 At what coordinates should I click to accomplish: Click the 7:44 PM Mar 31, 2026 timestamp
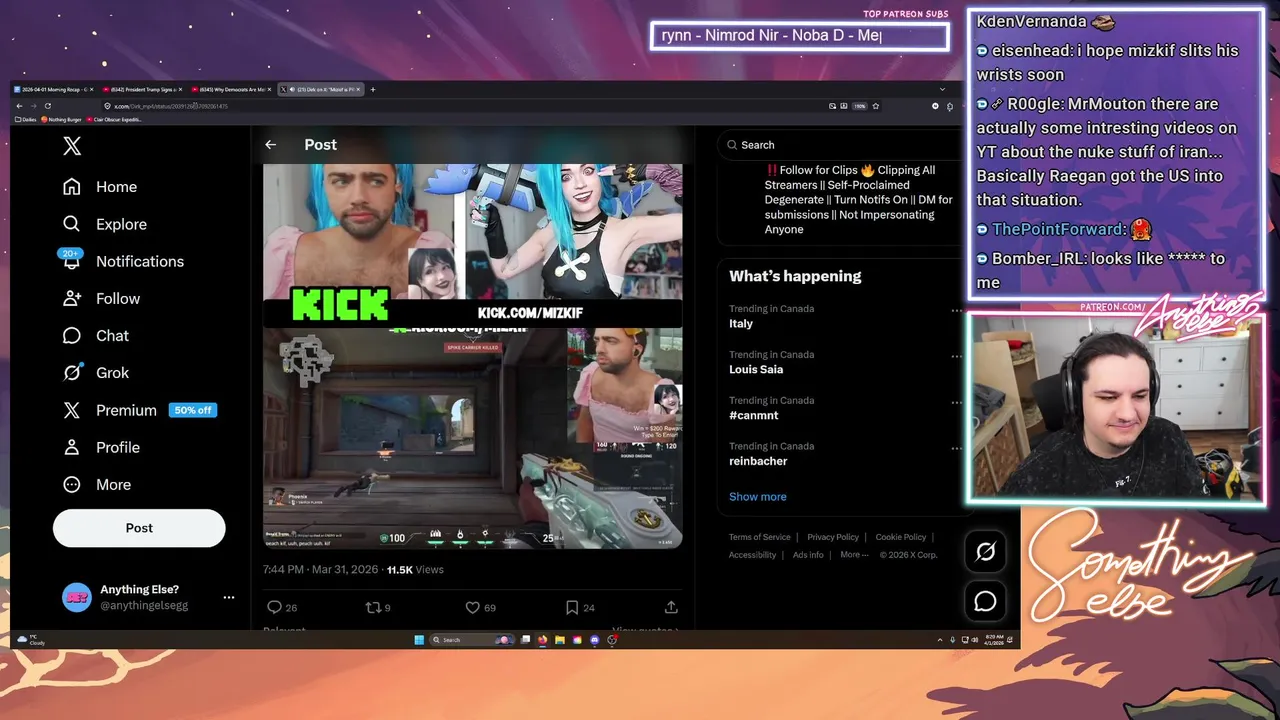[320, 569]
